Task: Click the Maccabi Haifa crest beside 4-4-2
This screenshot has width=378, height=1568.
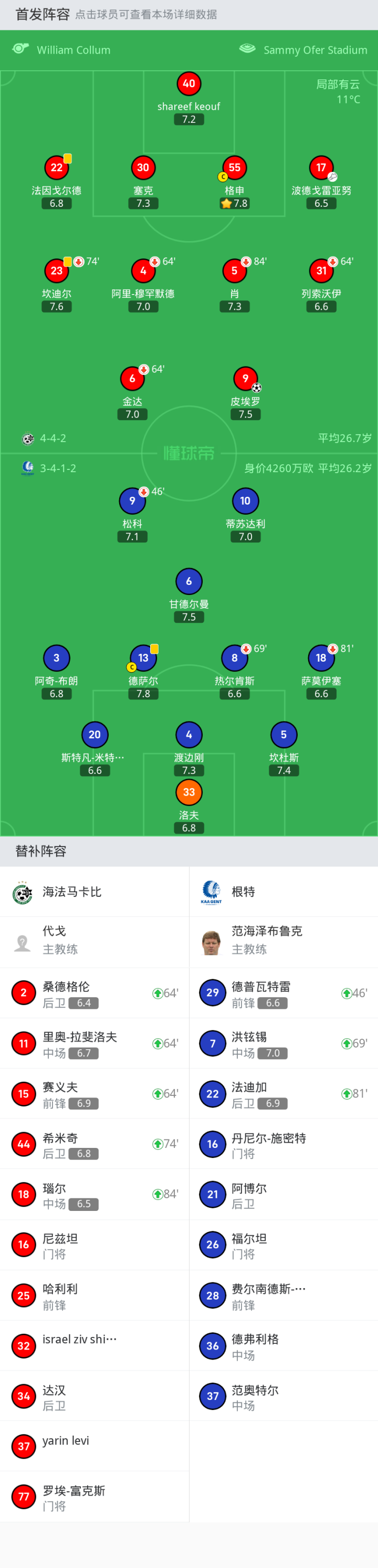Action: coord(28,438)
